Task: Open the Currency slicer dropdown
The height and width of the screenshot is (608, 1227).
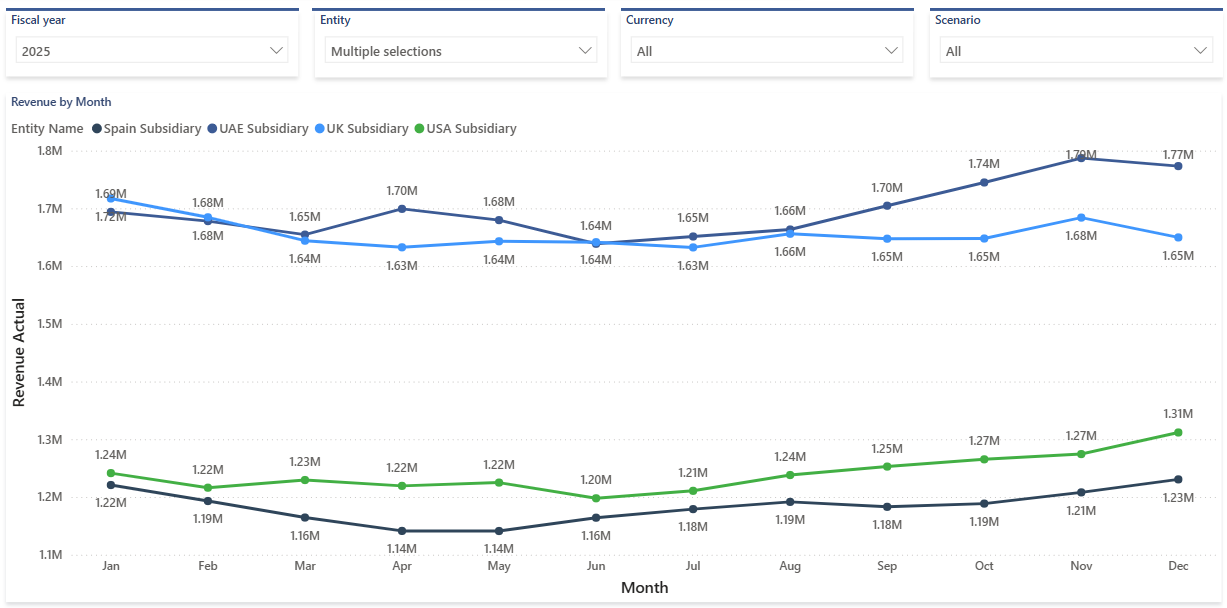Action: pyautogui.click(x=891, y=50)
